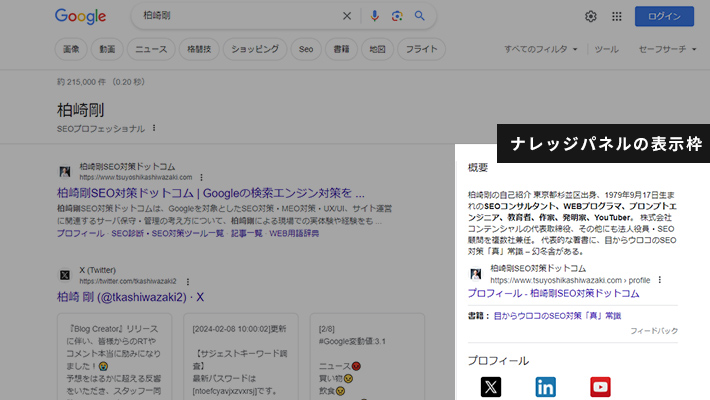Open the #Google変動値 3.1 tweet card
This screenshot has width=710, height=400.
tap(367, 357)
